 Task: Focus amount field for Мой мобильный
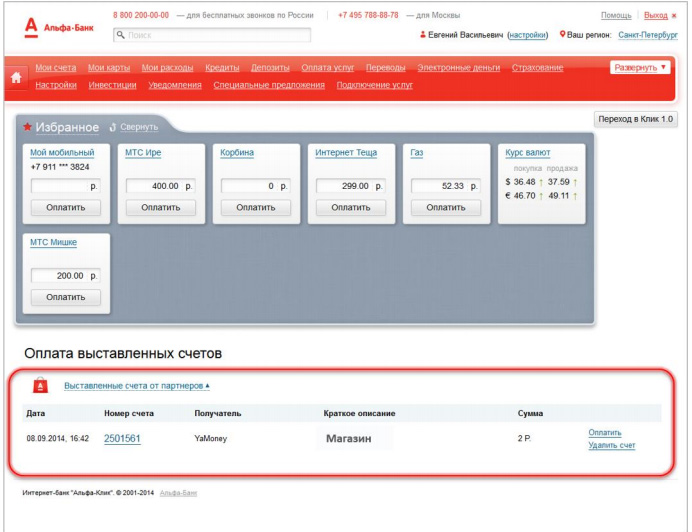pos(66,186)
